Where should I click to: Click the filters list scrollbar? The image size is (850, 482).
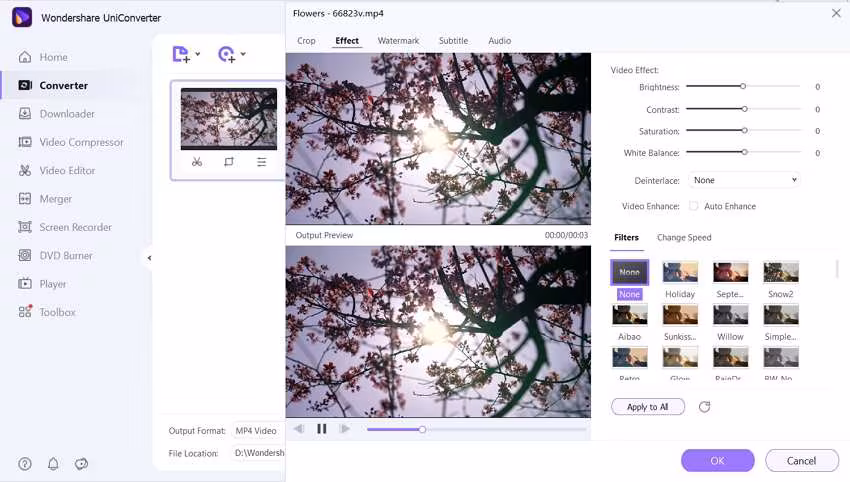tap(837, 269)
